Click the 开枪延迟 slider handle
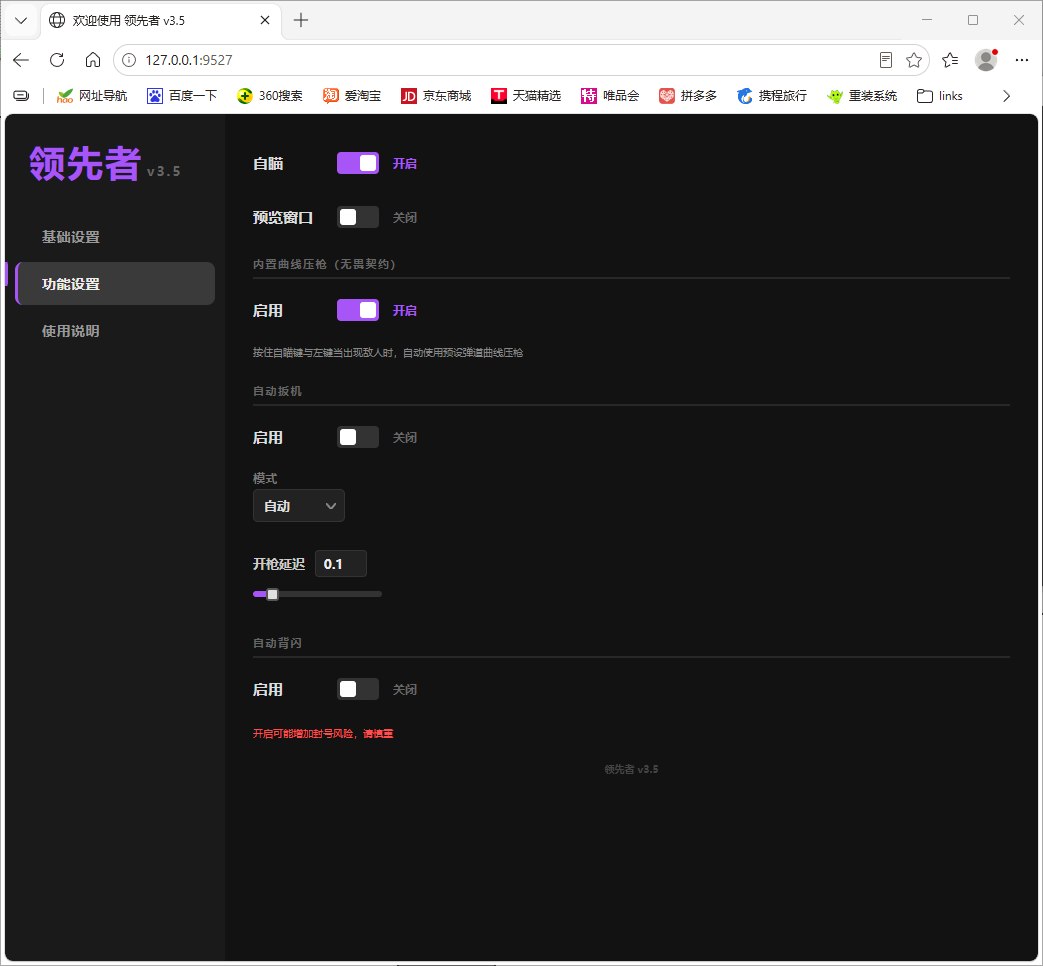The image size is (1043, 966). [x=273, y=594]
